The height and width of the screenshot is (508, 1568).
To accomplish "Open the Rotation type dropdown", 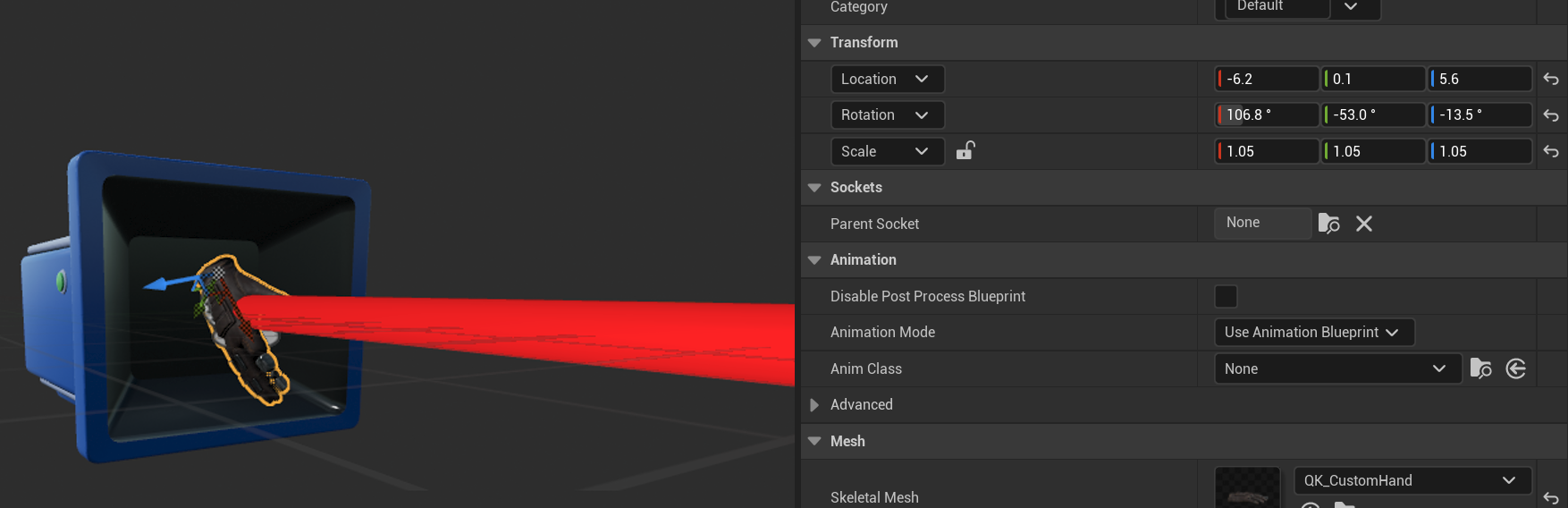I will click(x=887, y=114).
